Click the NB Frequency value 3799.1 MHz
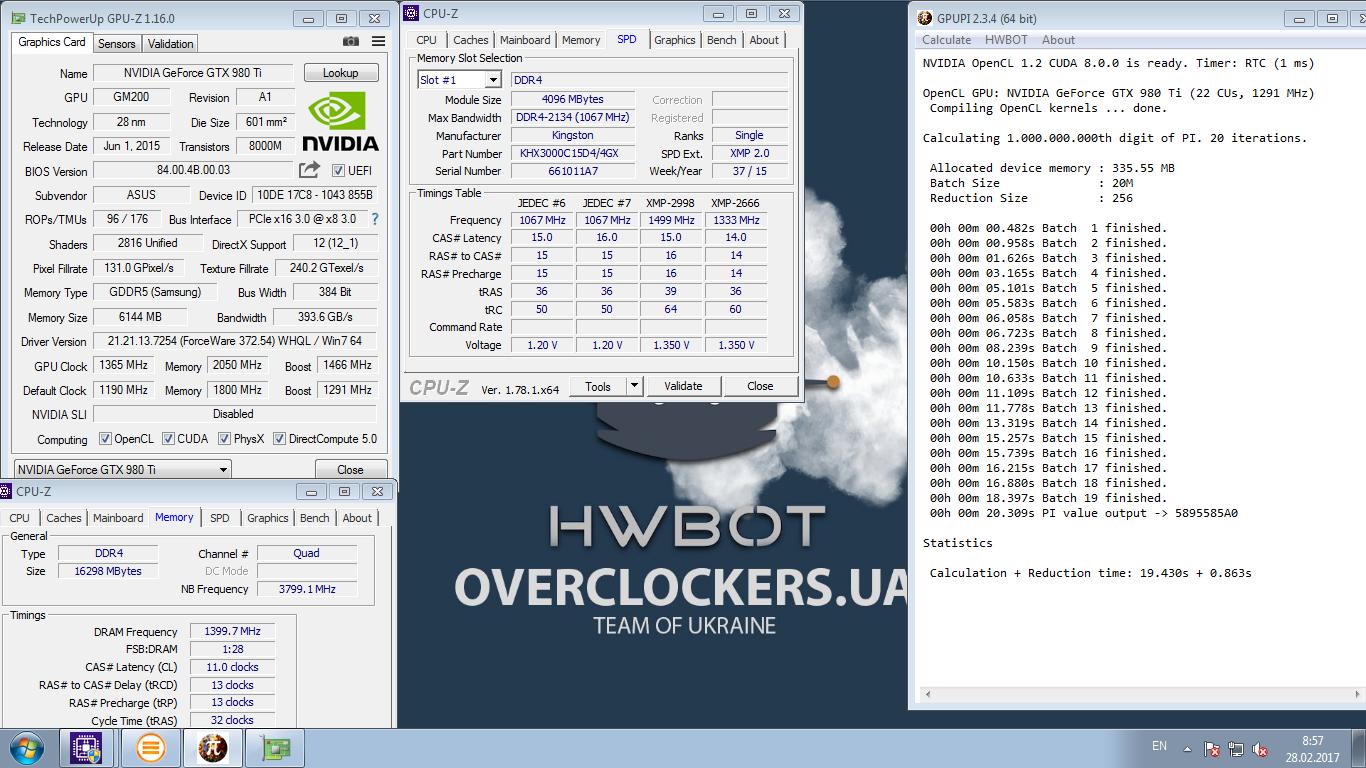The height and width of the screenshot is (768, 1366). [x=307, y=589]
